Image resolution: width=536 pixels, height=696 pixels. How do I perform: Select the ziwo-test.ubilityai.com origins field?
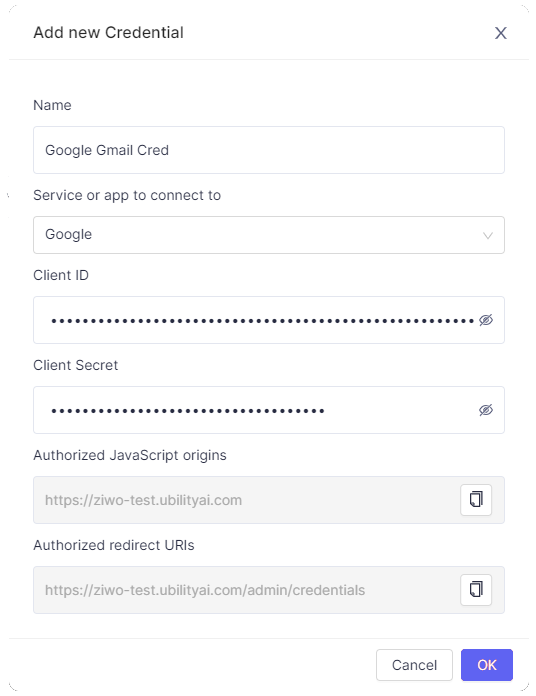point(246,500)
